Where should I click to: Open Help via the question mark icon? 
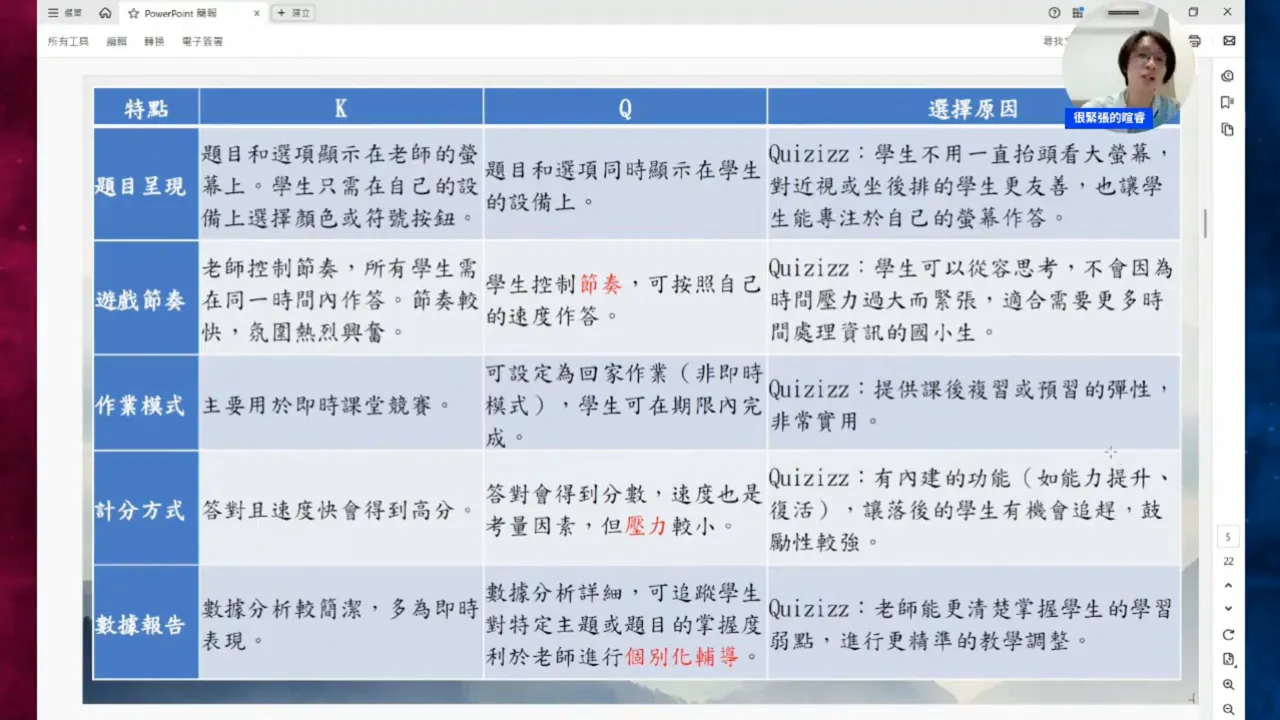(x=1054, y=13)
